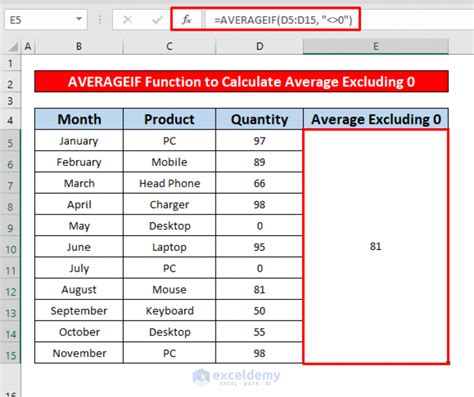Click the January cell

point(79,141)
